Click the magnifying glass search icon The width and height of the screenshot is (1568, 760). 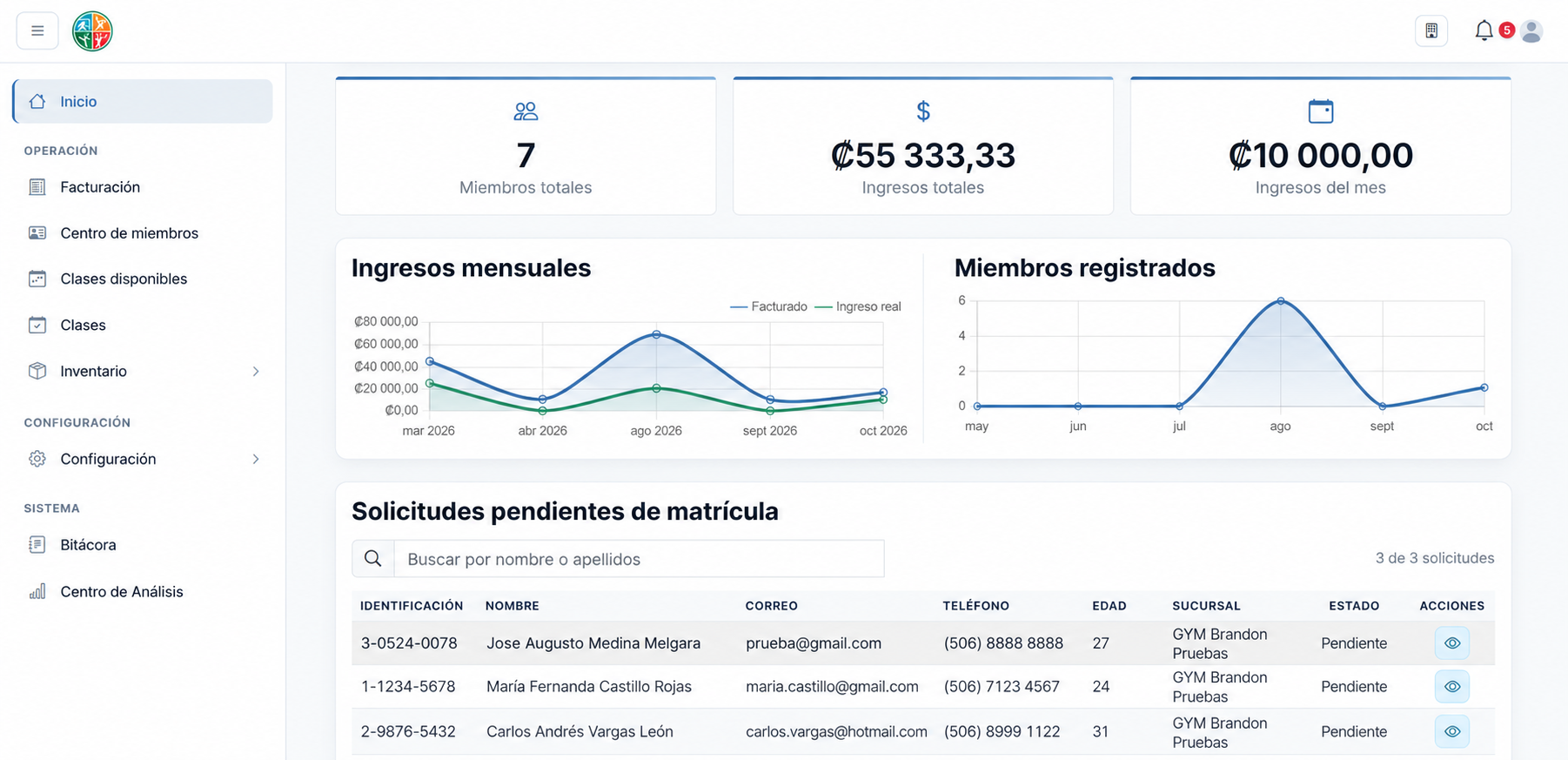coord(373,559)
